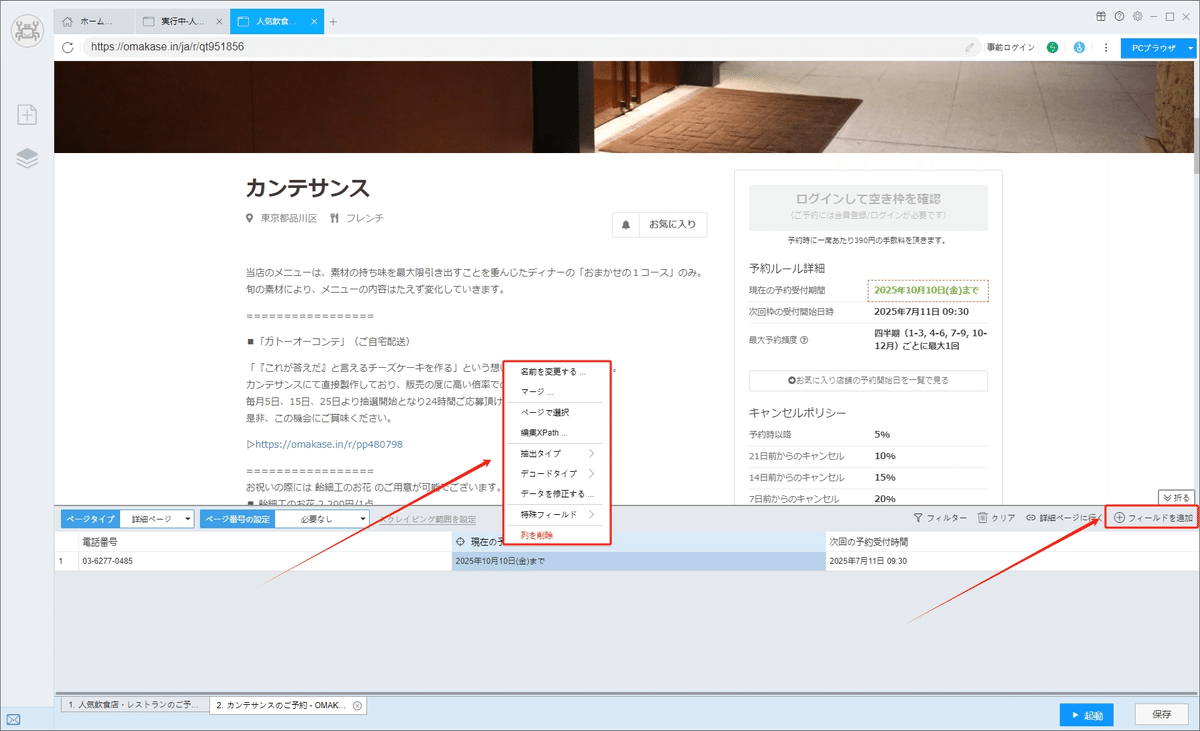1200x731 pixels.
Task: Open the dropdown arrow beside PCブラウザ
Action: click(x=1190, y=47)
